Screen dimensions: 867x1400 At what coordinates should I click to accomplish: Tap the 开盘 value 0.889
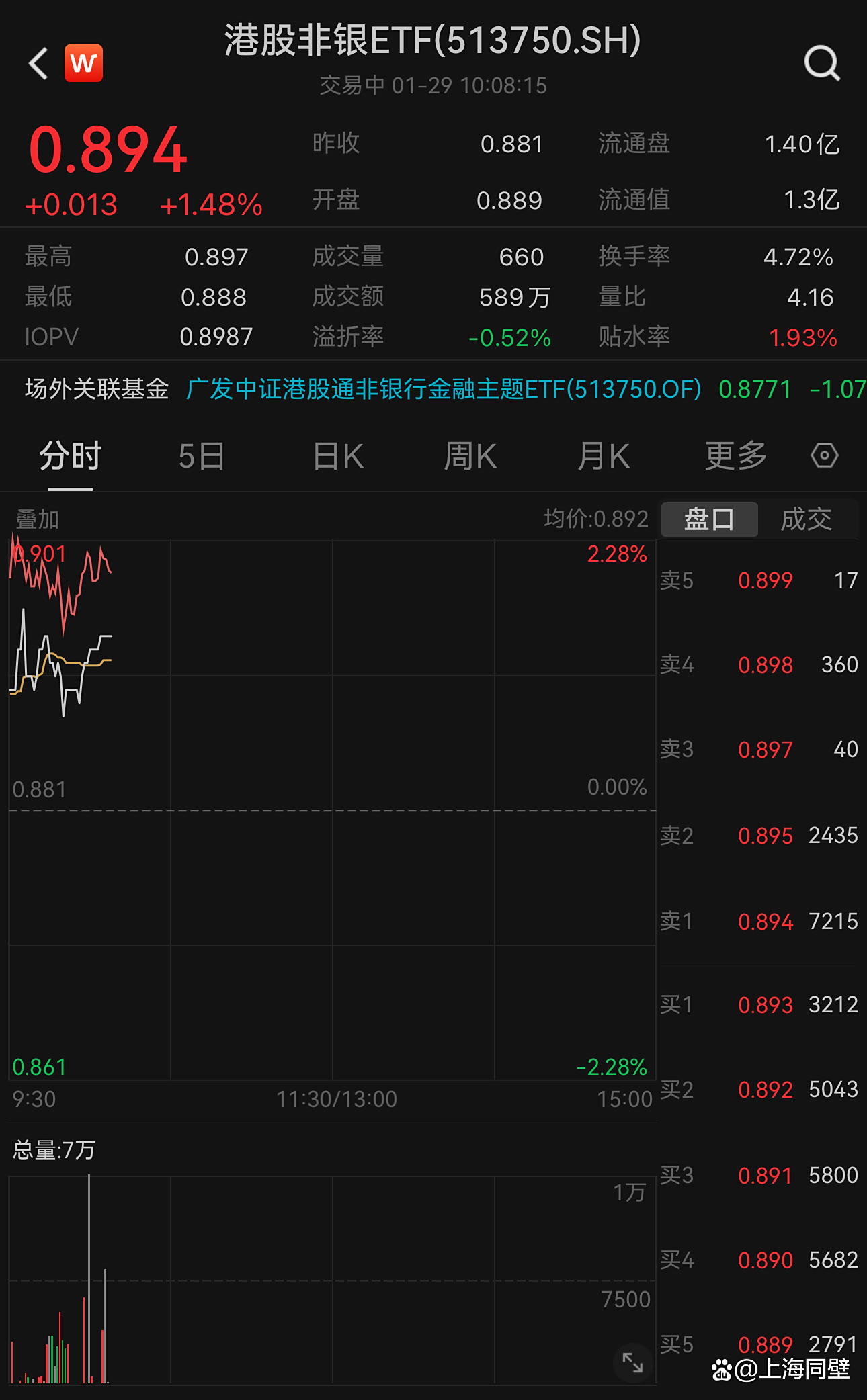point(509,200)
